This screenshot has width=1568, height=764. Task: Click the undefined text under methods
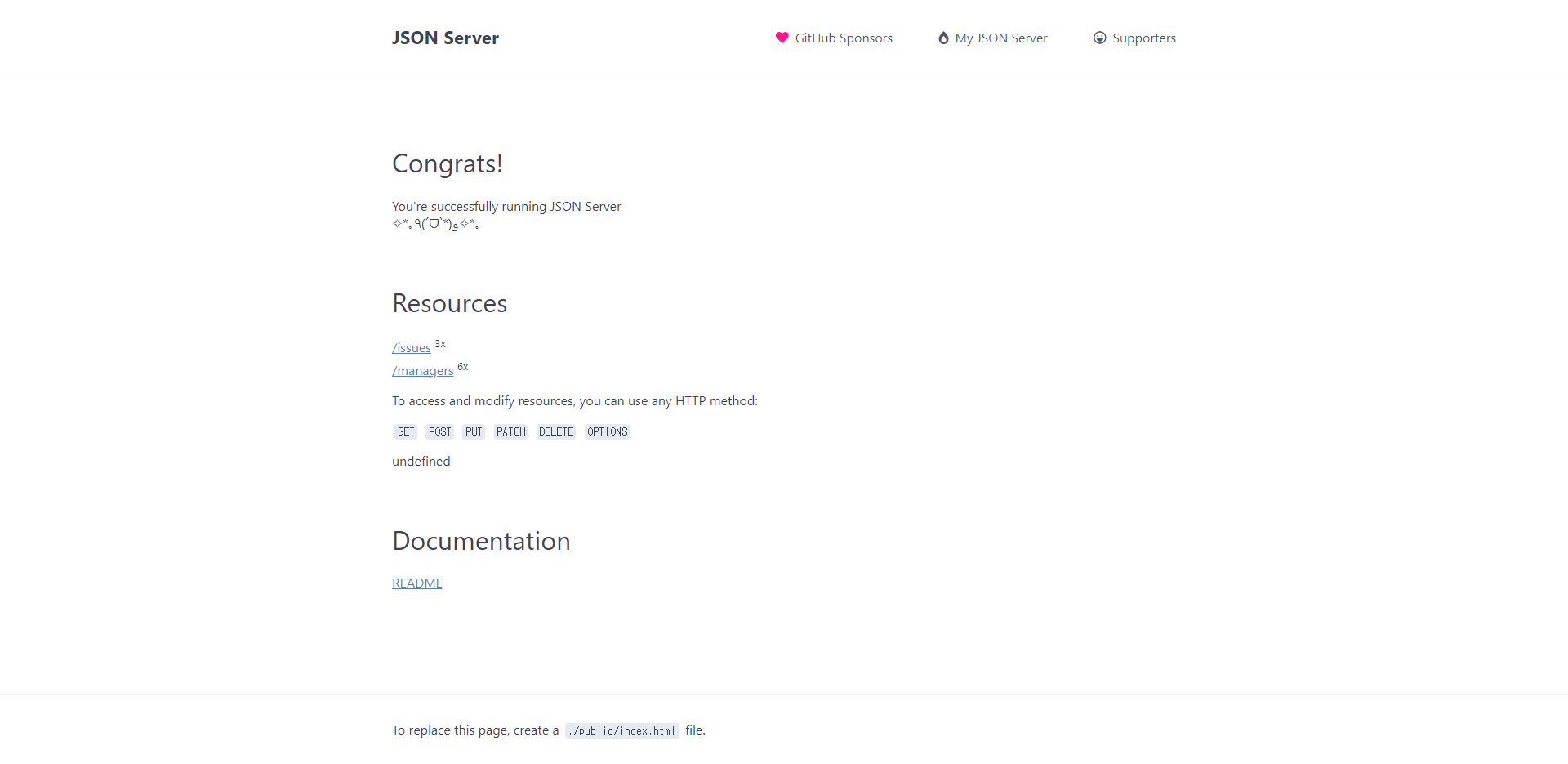[x=421, y=461]
